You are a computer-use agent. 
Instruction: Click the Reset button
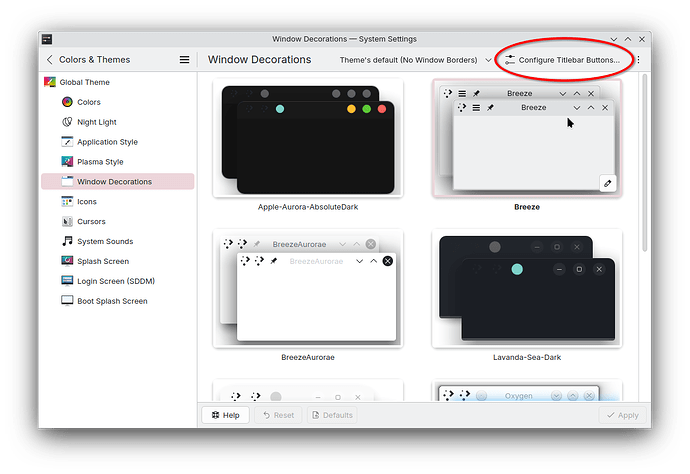click(279, 415)
